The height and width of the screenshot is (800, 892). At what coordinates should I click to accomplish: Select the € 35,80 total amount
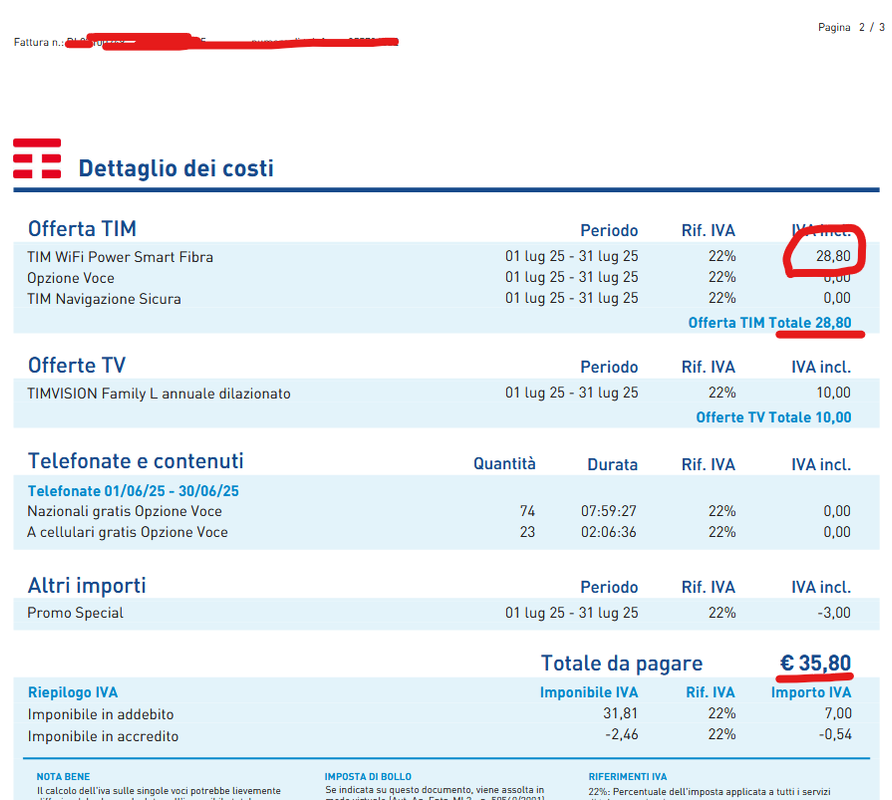click(x=816, y=663)
